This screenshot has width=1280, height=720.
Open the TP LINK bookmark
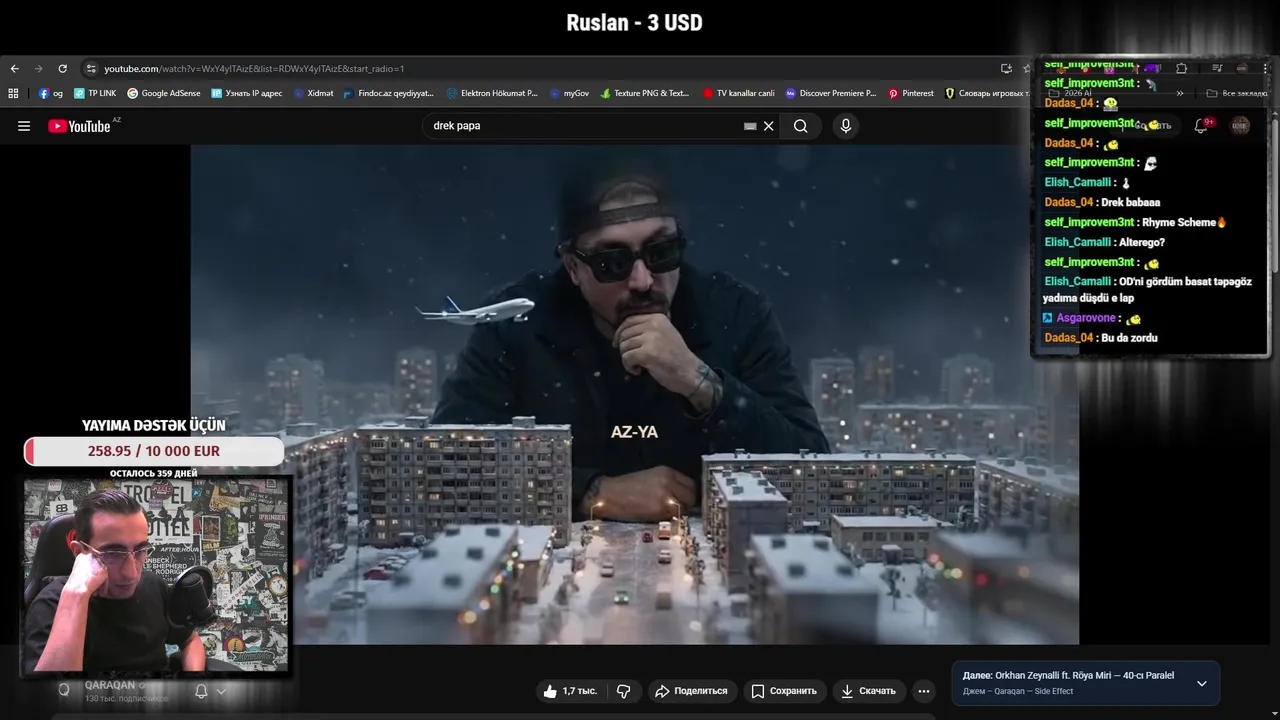coord(95,93)
